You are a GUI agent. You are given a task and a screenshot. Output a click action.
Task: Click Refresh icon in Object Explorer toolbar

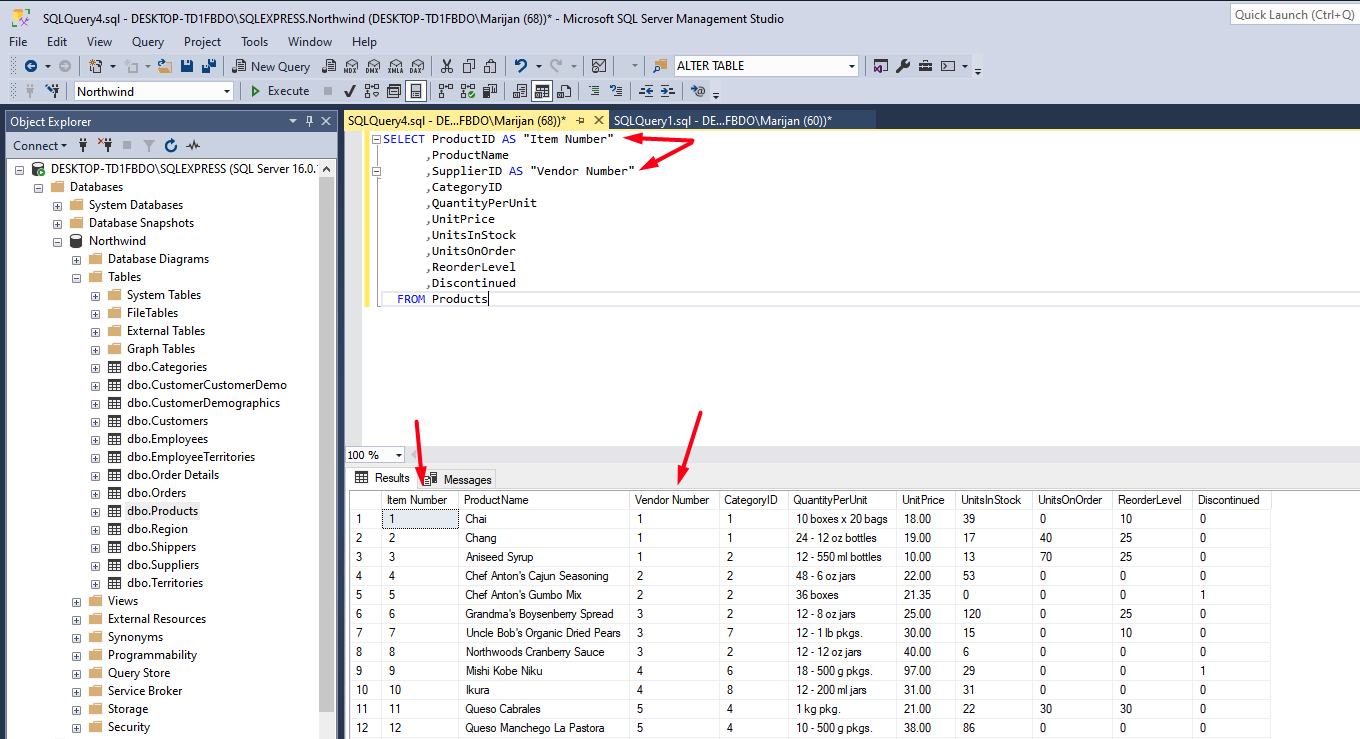tap(171, 145)
